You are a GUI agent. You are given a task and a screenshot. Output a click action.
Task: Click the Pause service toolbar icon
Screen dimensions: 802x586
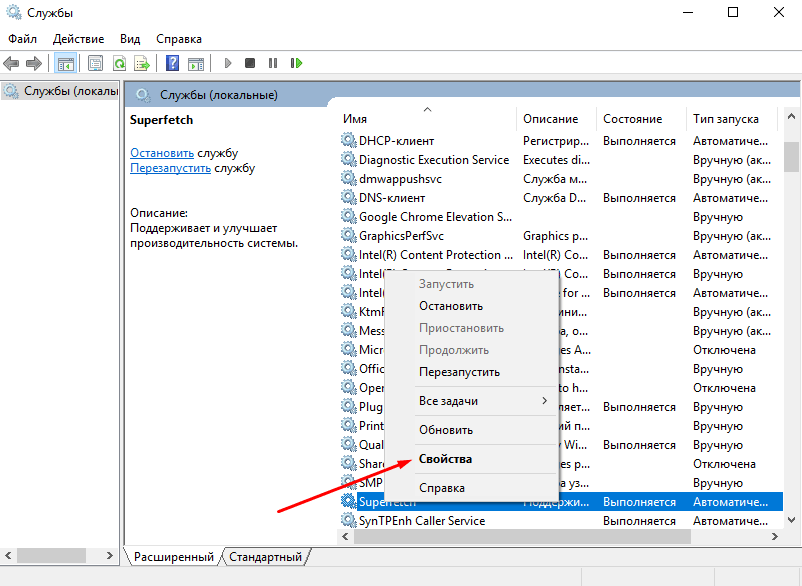coord(273,63)
